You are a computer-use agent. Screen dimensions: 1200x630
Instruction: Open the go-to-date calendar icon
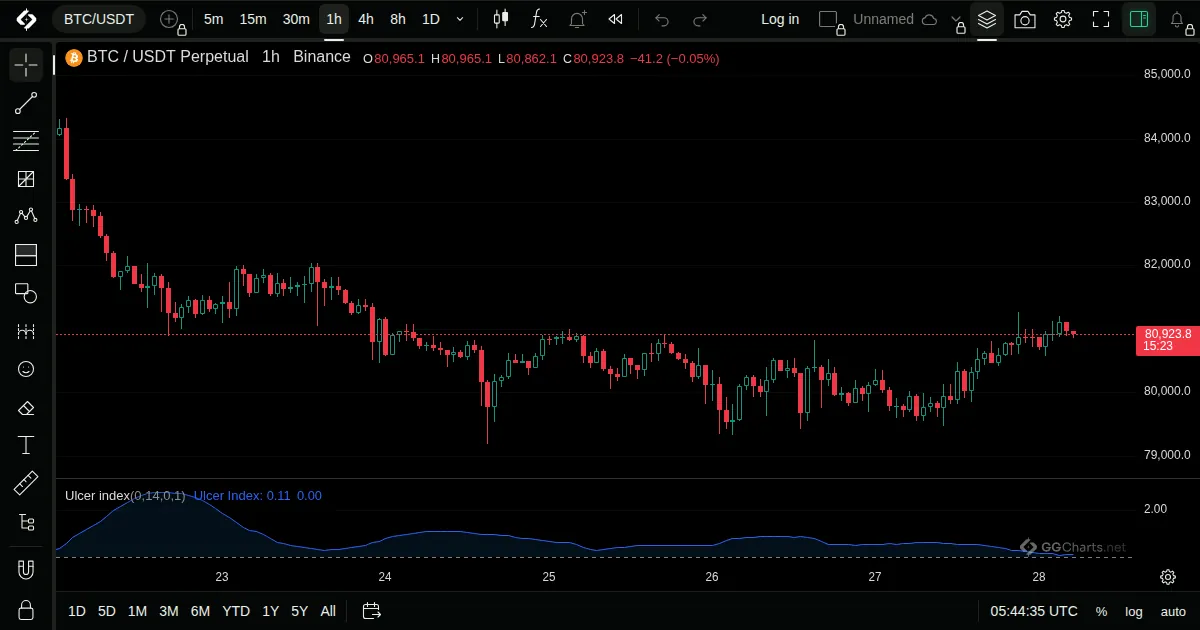[x=371, y=611]
